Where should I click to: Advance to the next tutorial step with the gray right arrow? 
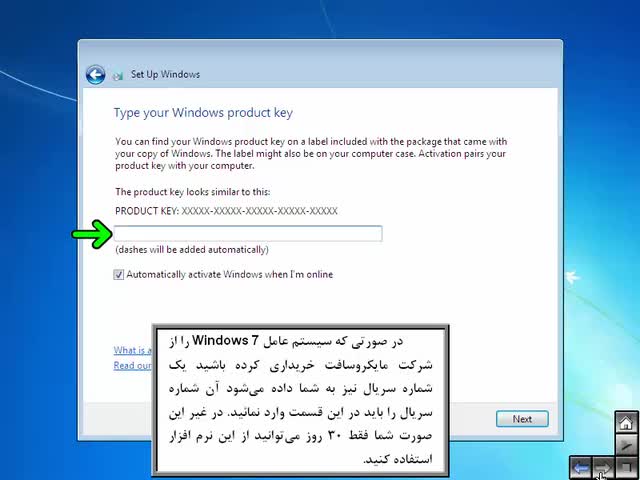point(603,467)
